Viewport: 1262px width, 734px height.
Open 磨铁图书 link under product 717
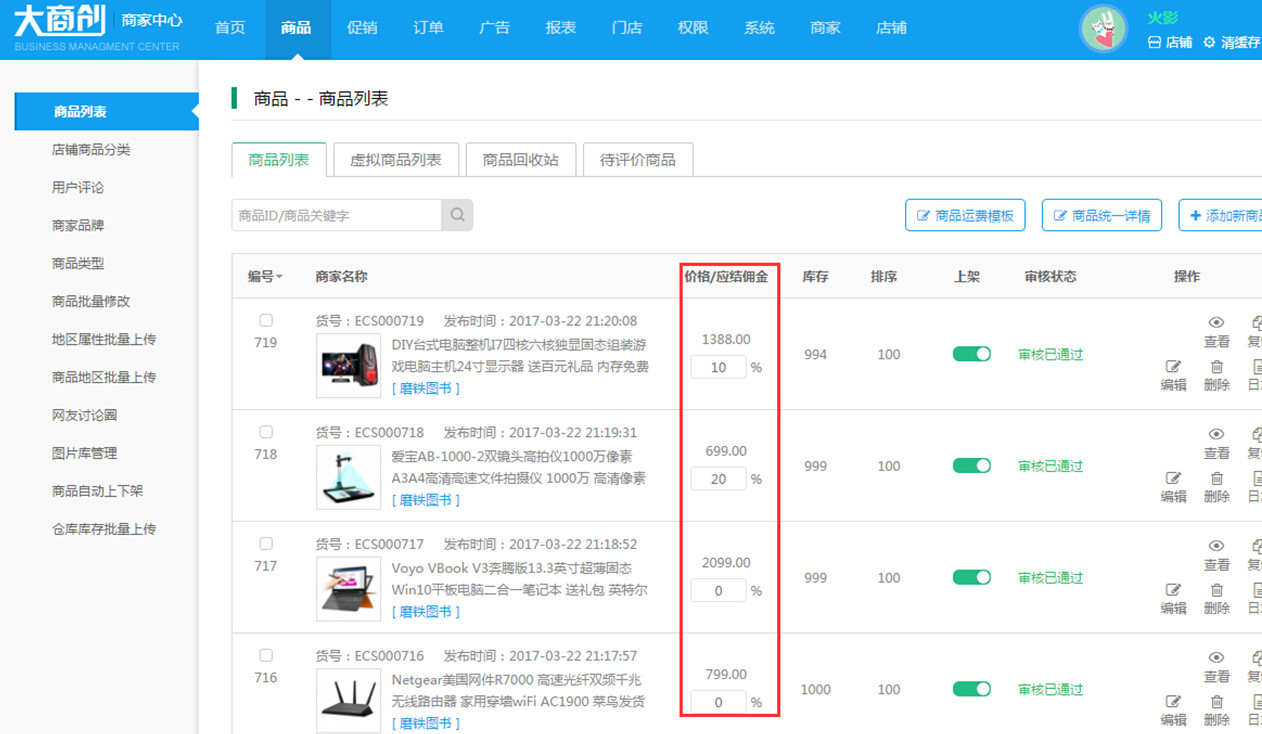[x=426, y=612]
